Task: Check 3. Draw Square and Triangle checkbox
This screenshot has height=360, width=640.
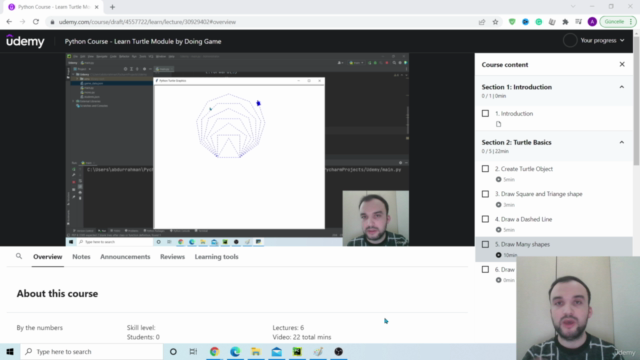Action: 485,194
